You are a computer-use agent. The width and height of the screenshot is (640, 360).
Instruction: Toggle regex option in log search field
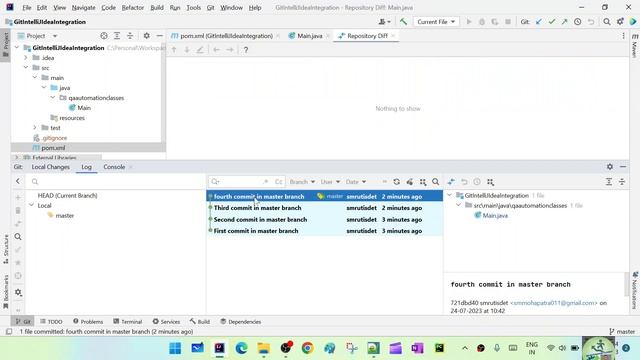[266, 182]
